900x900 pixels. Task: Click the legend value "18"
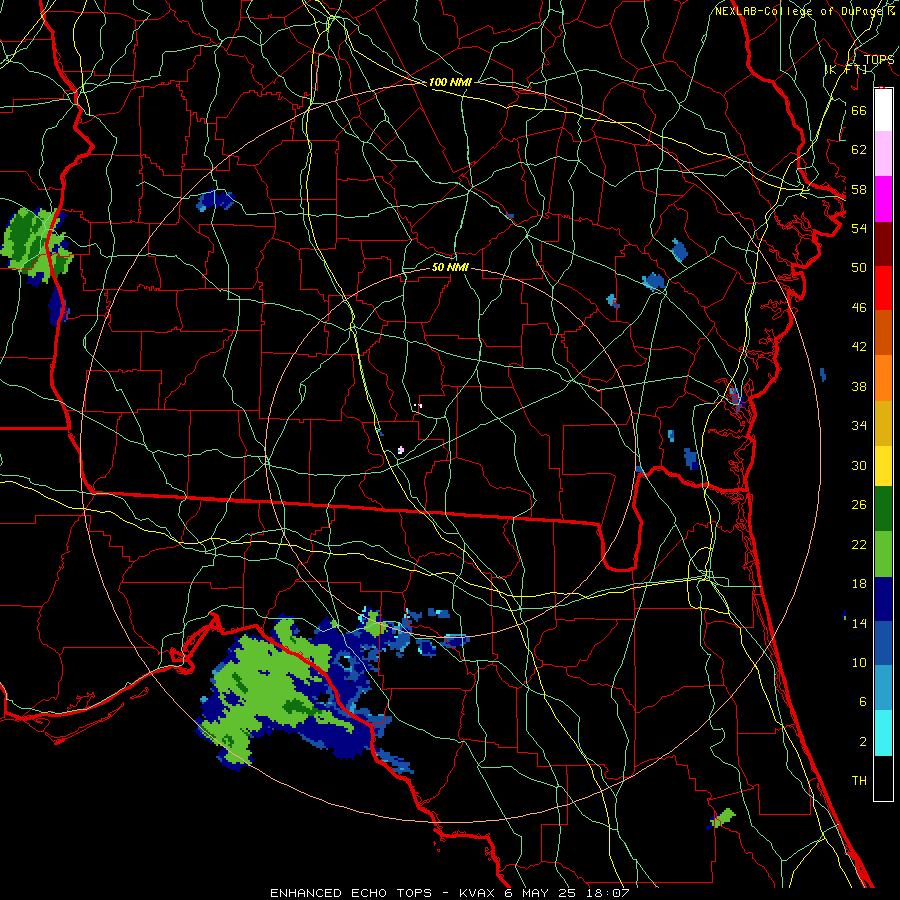(859, 584)
